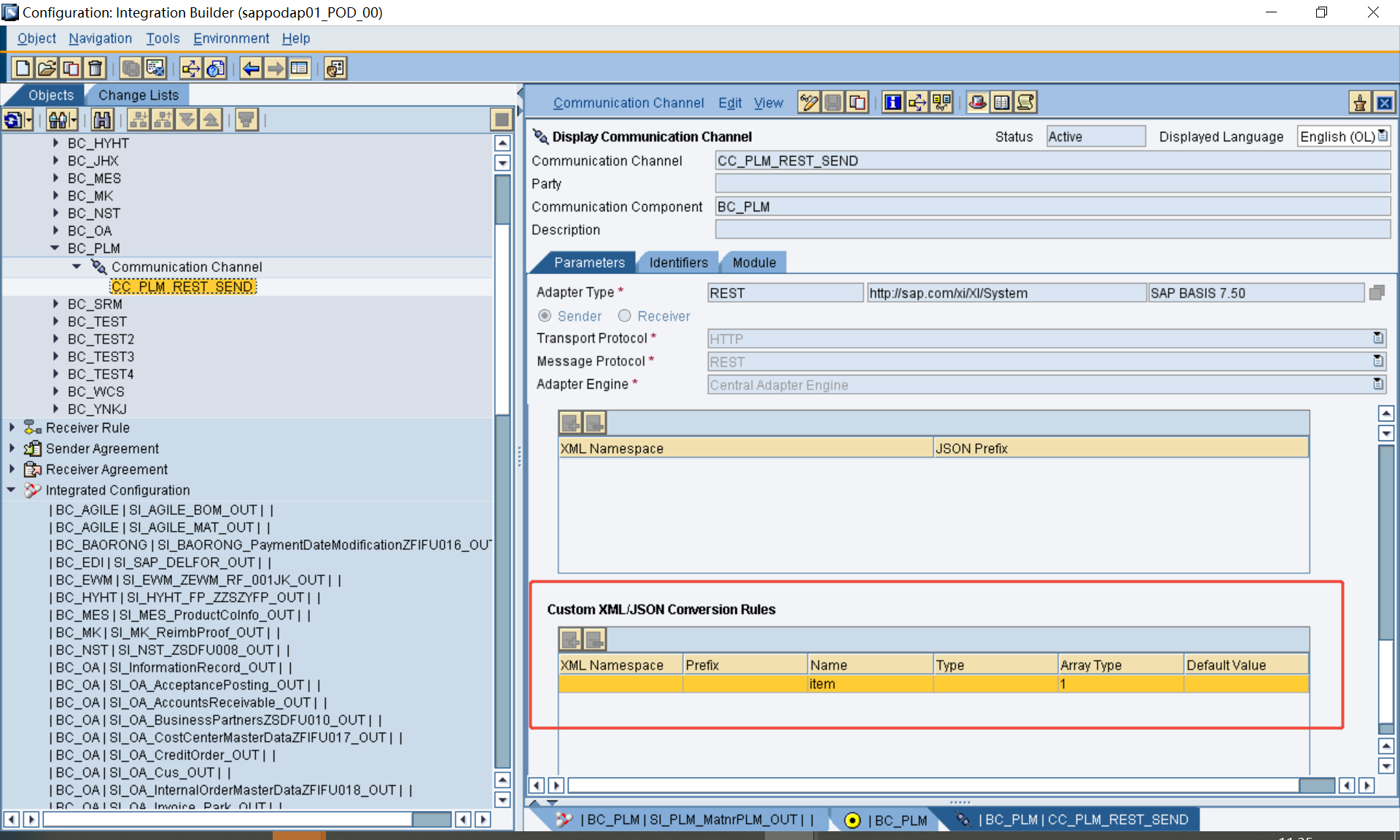
Task: Click the Displayed Language selector
Action: click(1343, 136)
